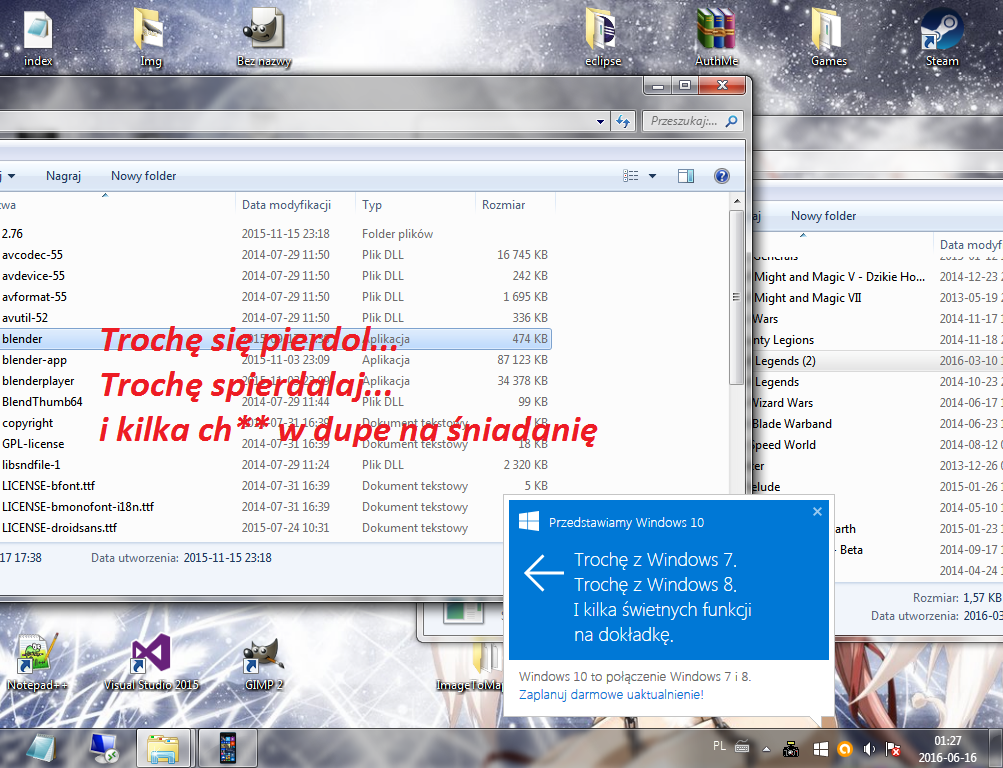
Task: Open the address bar history dropdown
Action: (x=600, y=121)
